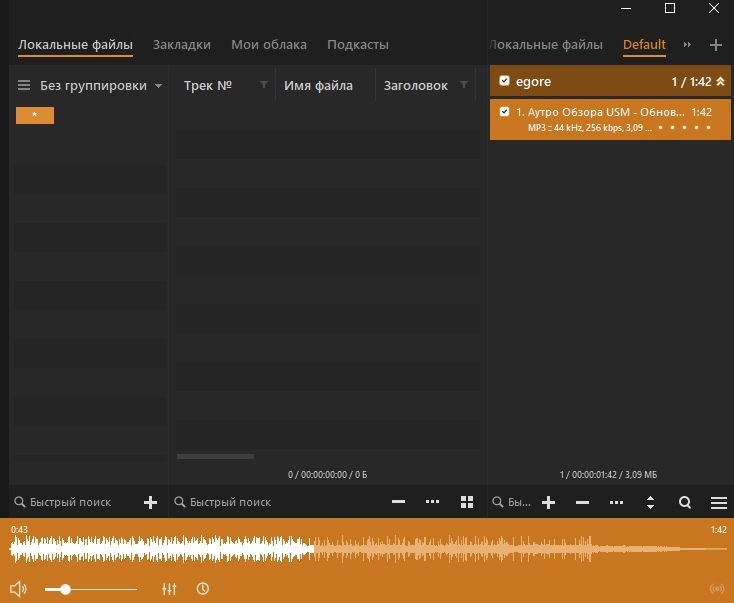Maximize the player window
Viewport: 734px width, 603px height.
(x=670, y=8)
